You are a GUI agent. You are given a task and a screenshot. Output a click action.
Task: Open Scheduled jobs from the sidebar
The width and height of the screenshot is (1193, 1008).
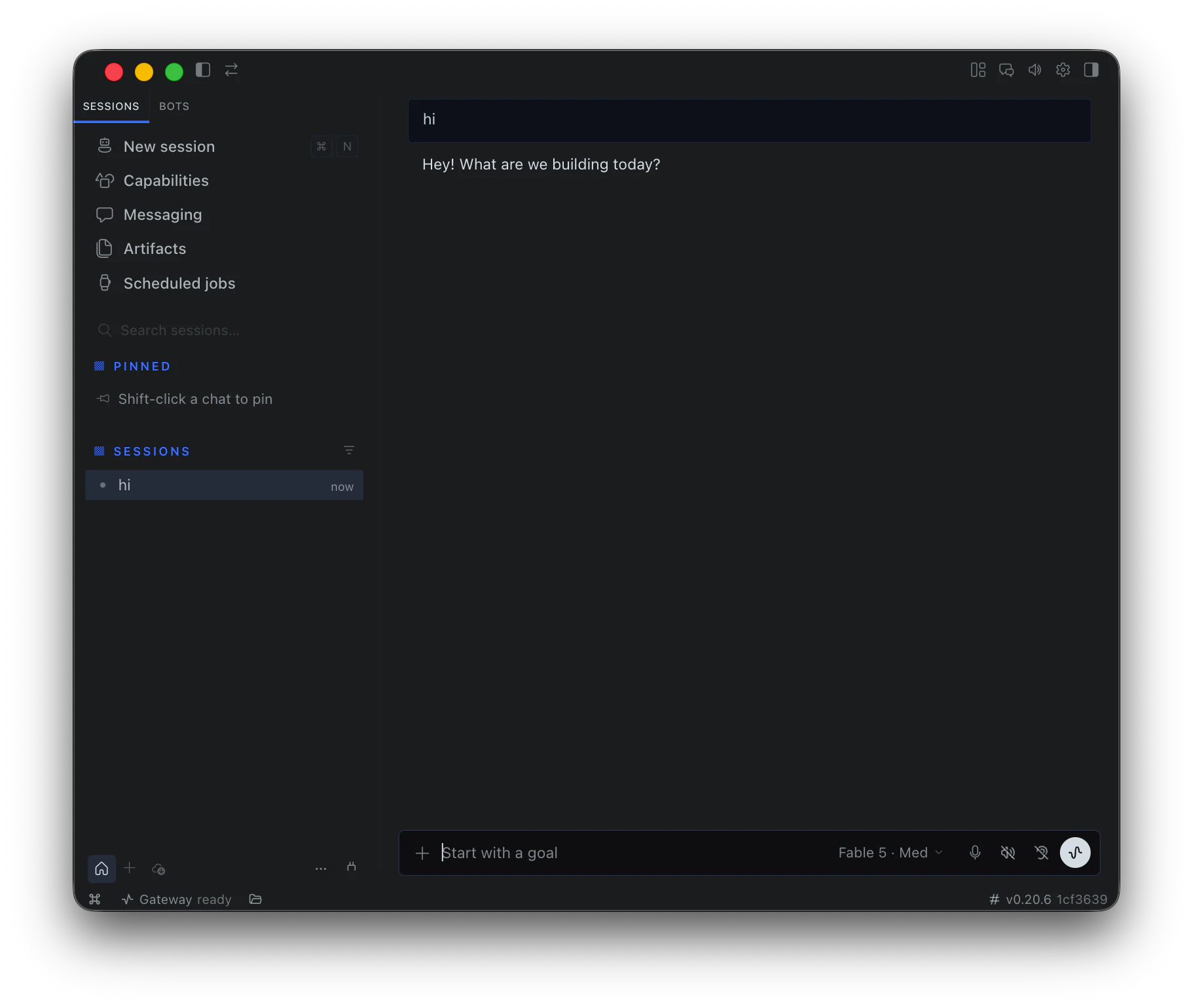224,283
